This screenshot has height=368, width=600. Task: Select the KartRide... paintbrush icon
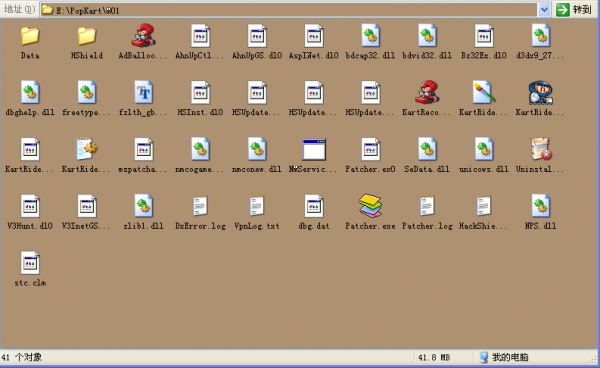[x=484, y=92]
